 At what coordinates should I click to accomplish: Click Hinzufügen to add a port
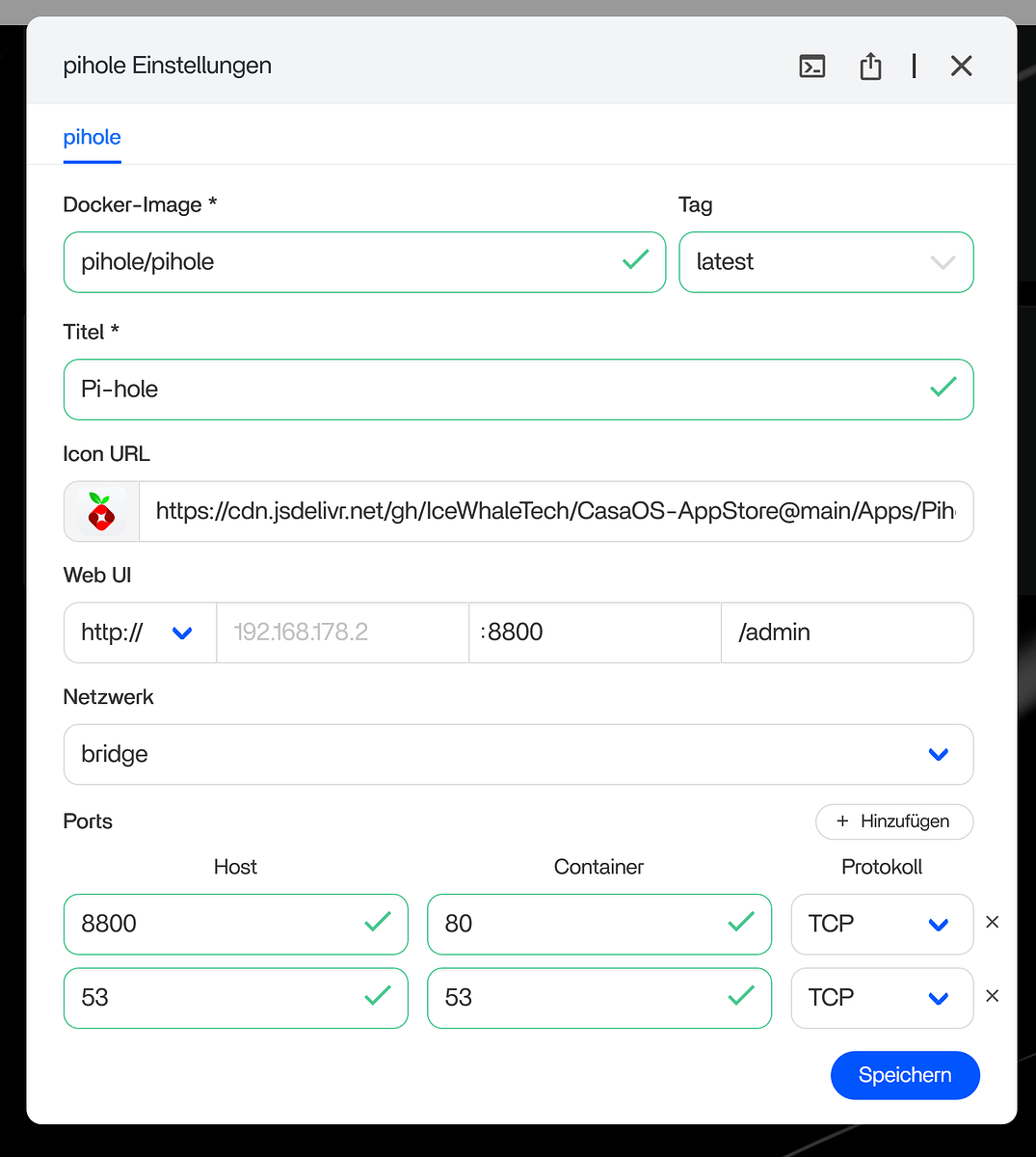[x=893, y=821]
